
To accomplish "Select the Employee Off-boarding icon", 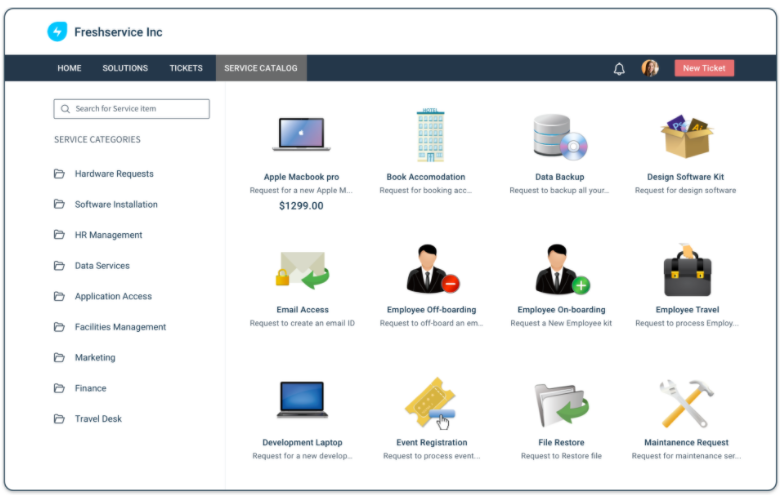I will 431,269.
